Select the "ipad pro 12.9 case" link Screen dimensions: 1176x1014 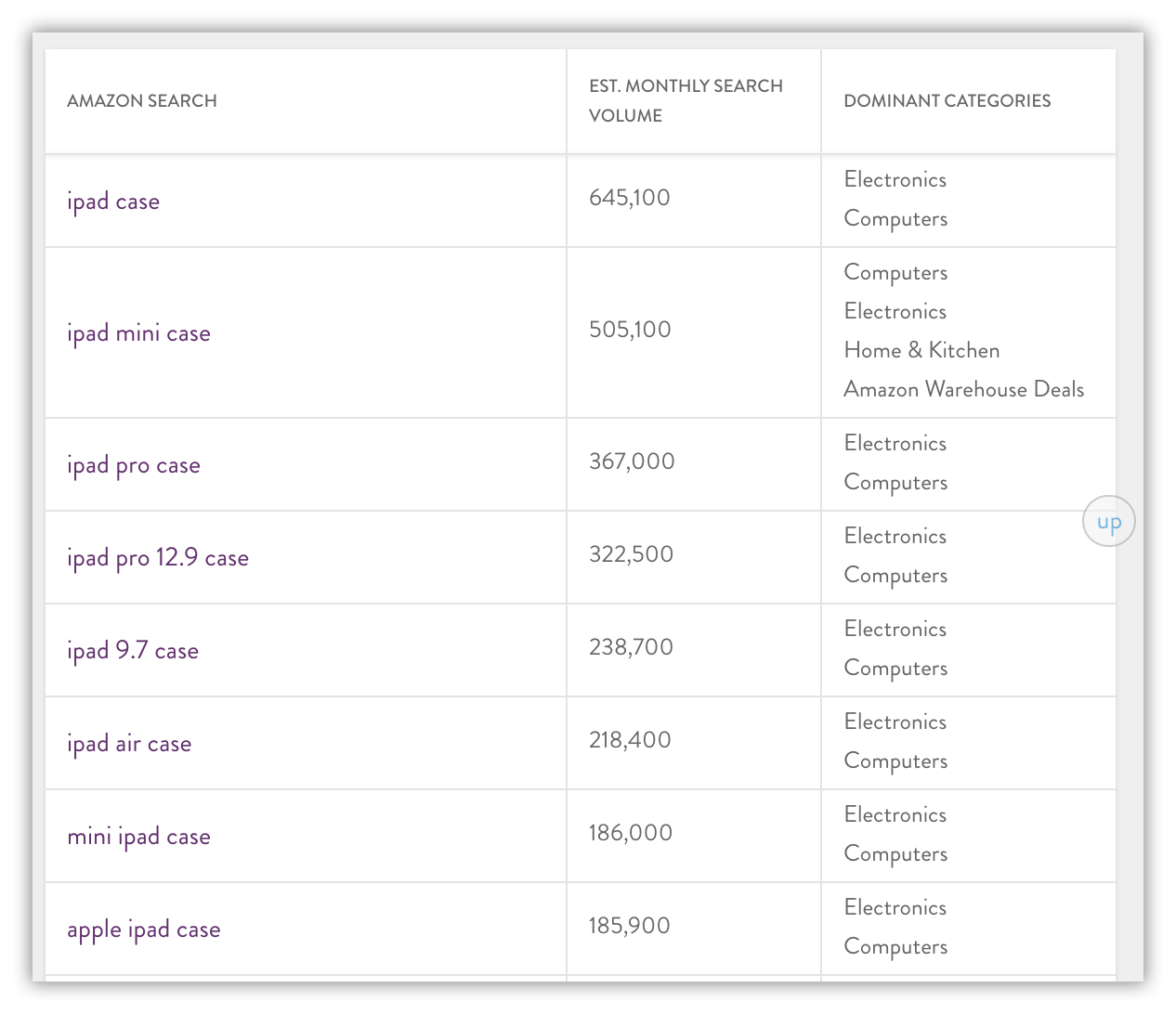158,558
